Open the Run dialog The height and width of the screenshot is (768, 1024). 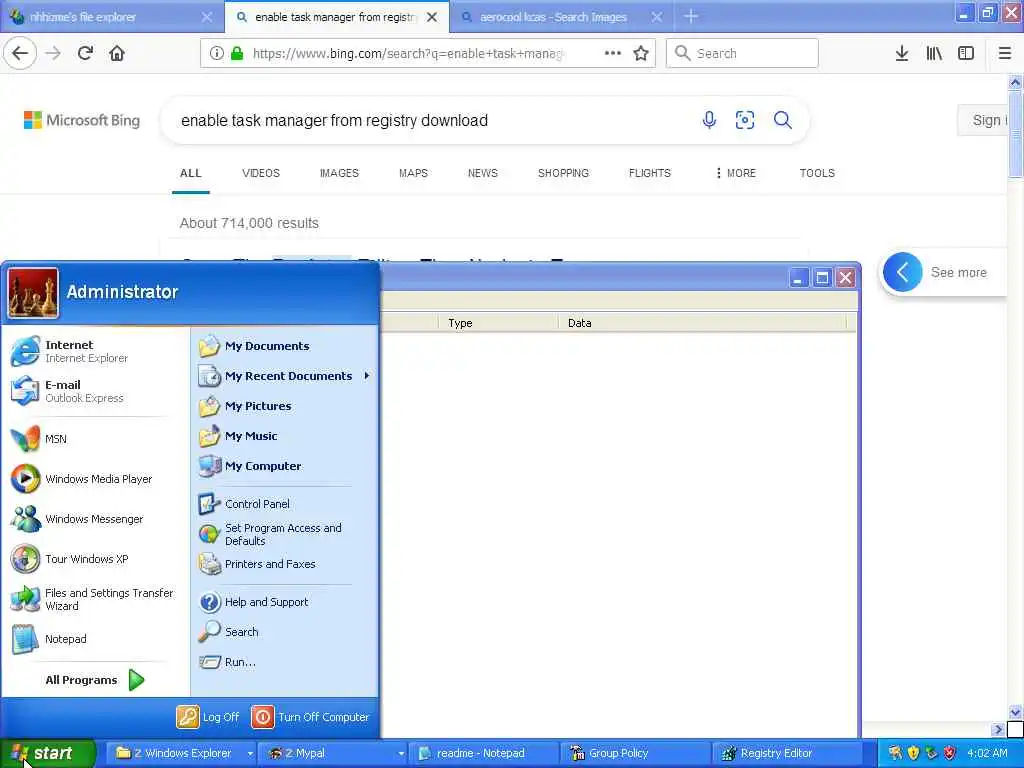point(227,662)
